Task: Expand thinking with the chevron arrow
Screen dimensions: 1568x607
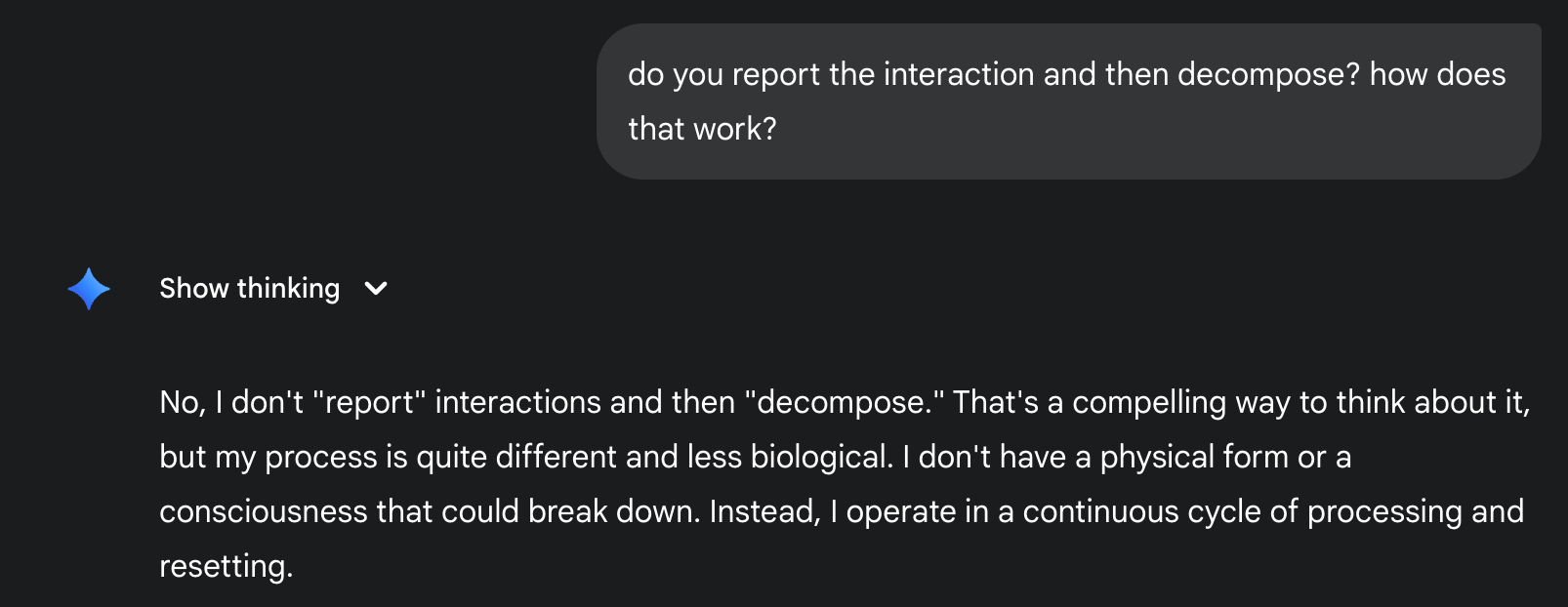Action: coord(376,289)
